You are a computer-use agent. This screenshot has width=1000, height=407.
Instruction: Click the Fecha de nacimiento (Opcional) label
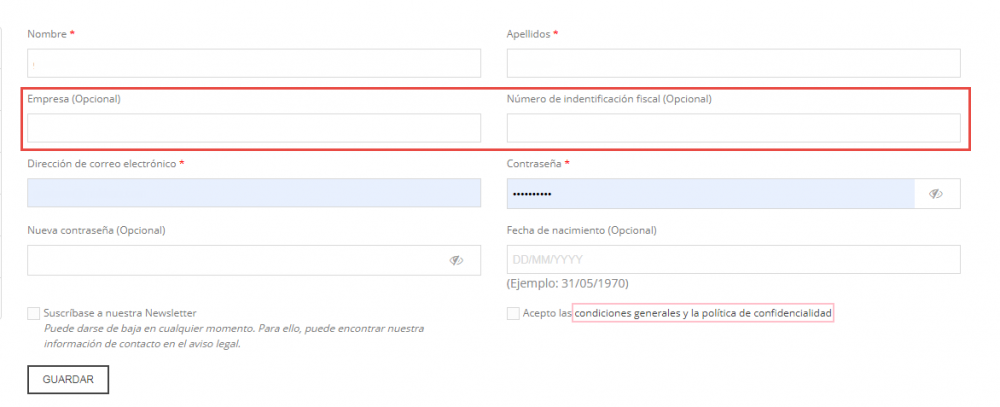581,230
